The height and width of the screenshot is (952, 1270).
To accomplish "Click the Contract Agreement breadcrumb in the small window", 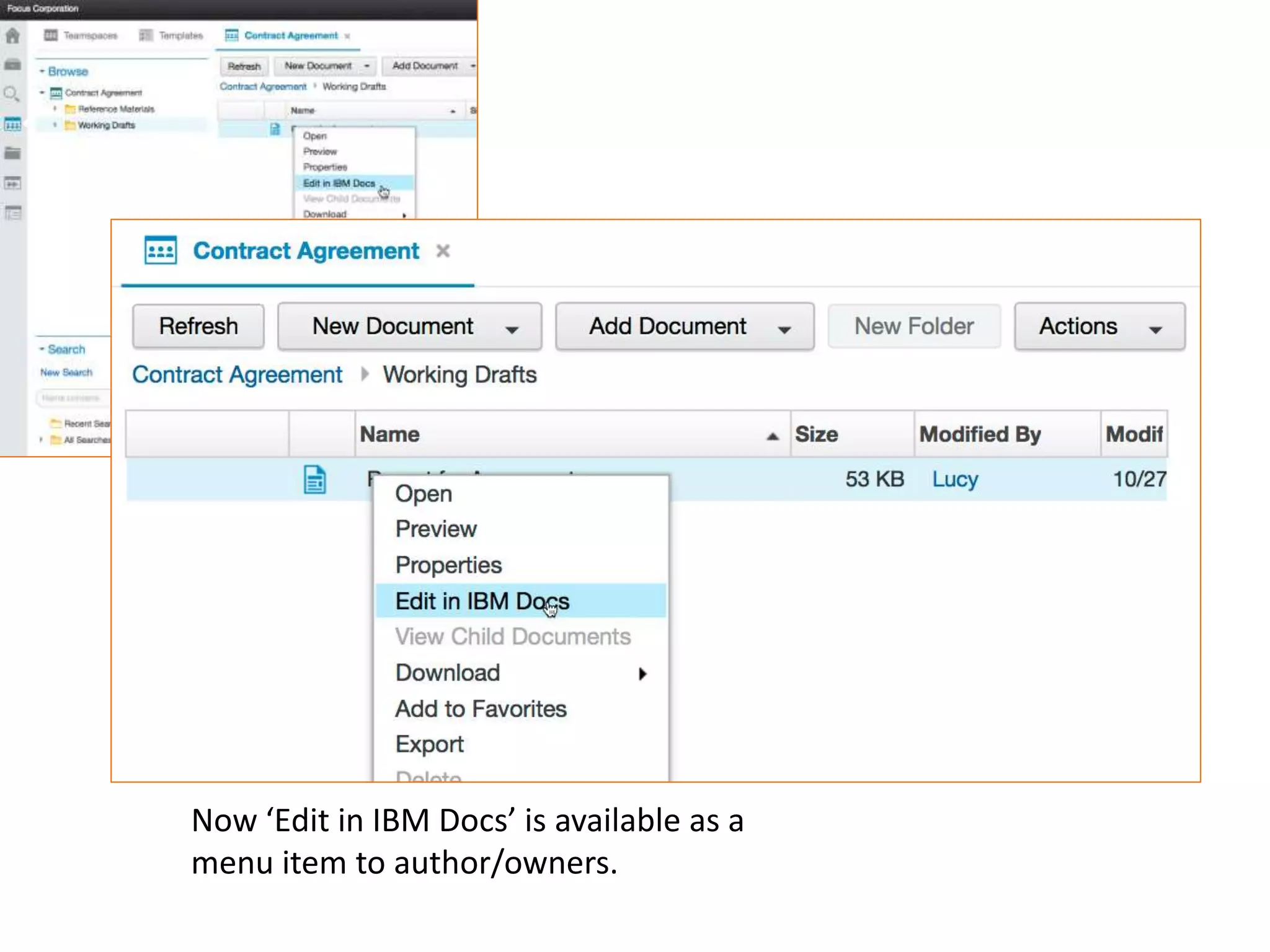I will click(263, 87).
